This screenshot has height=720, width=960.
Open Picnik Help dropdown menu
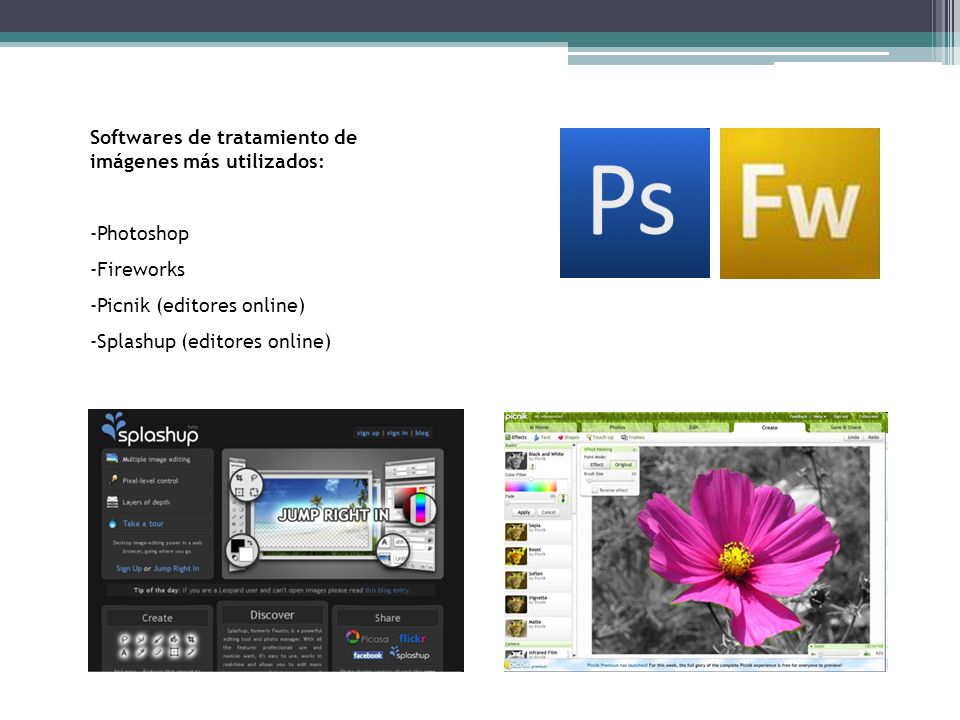[820, 416]
